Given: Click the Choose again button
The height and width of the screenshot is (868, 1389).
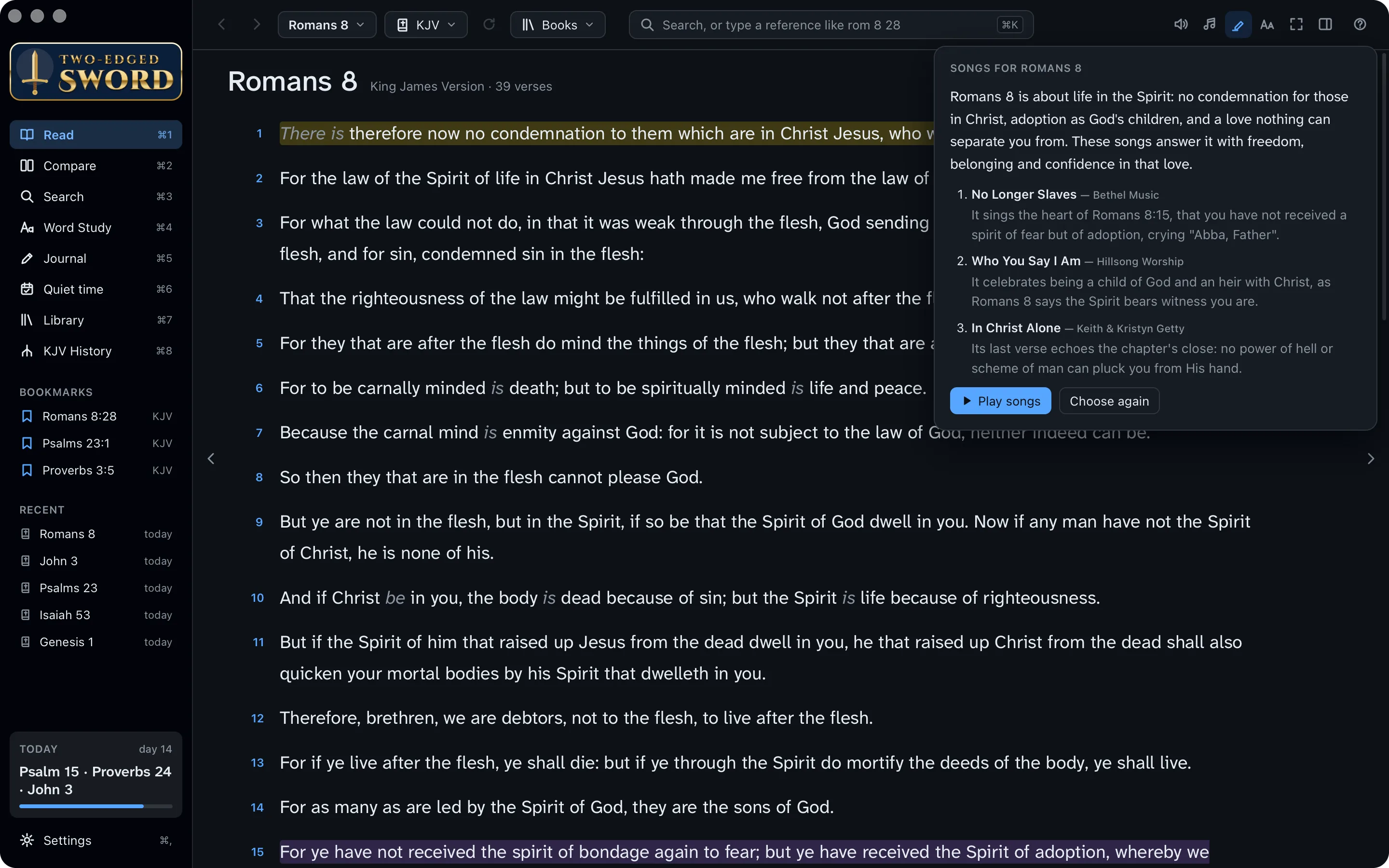Looking at the screenshot, I should (1109, 401).
